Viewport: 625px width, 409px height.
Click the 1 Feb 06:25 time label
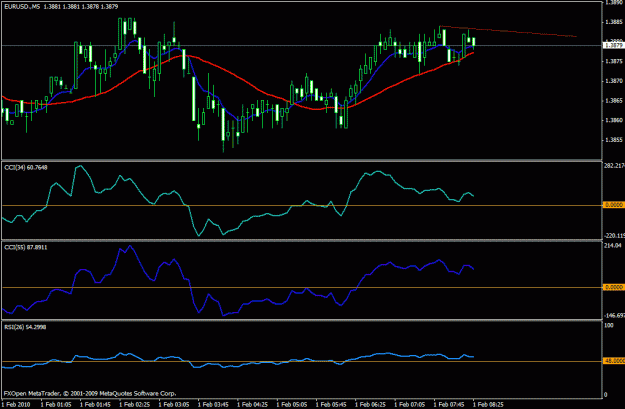click(x=371, y=404)
